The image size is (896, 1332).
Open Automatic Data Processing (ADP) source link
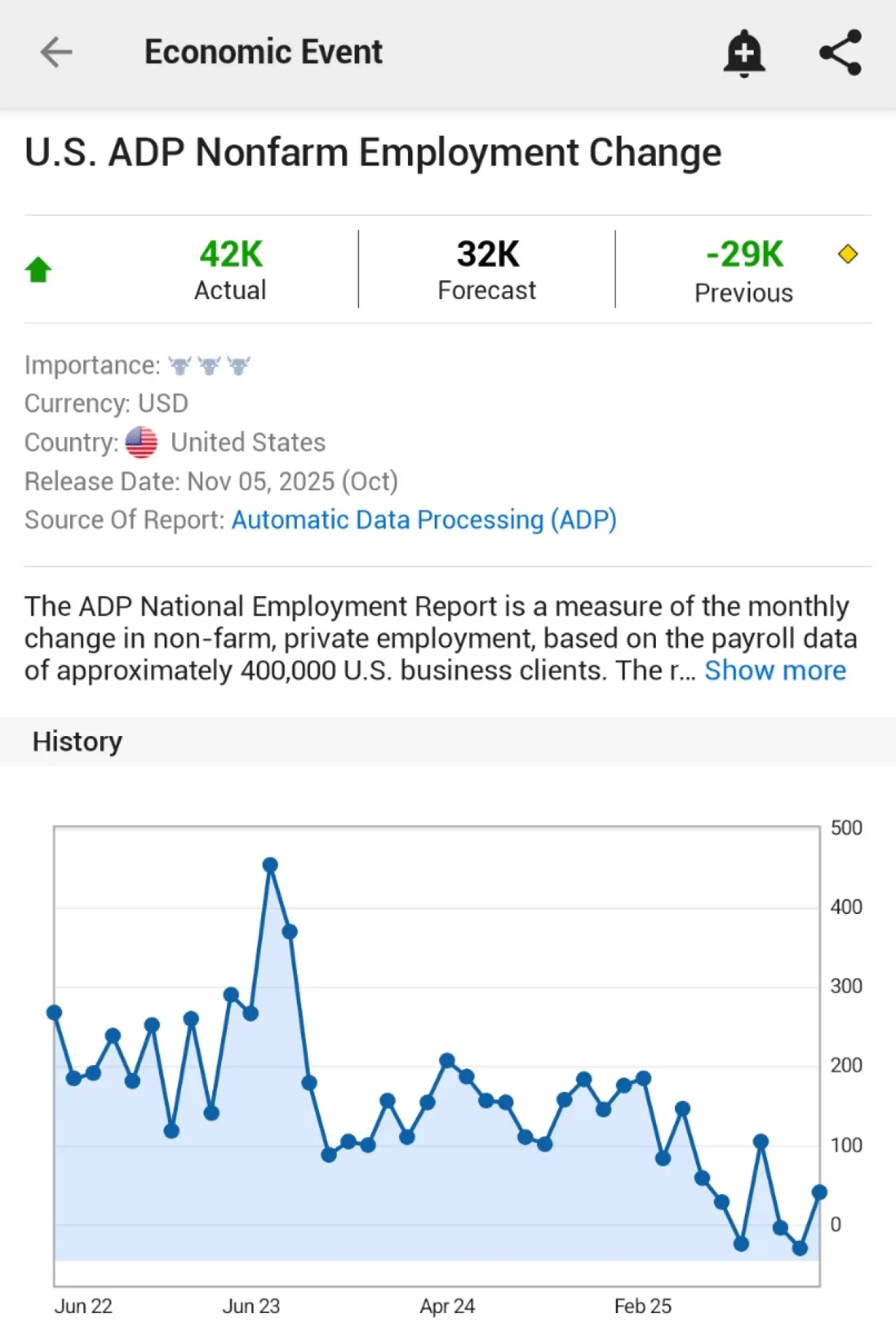424,520
